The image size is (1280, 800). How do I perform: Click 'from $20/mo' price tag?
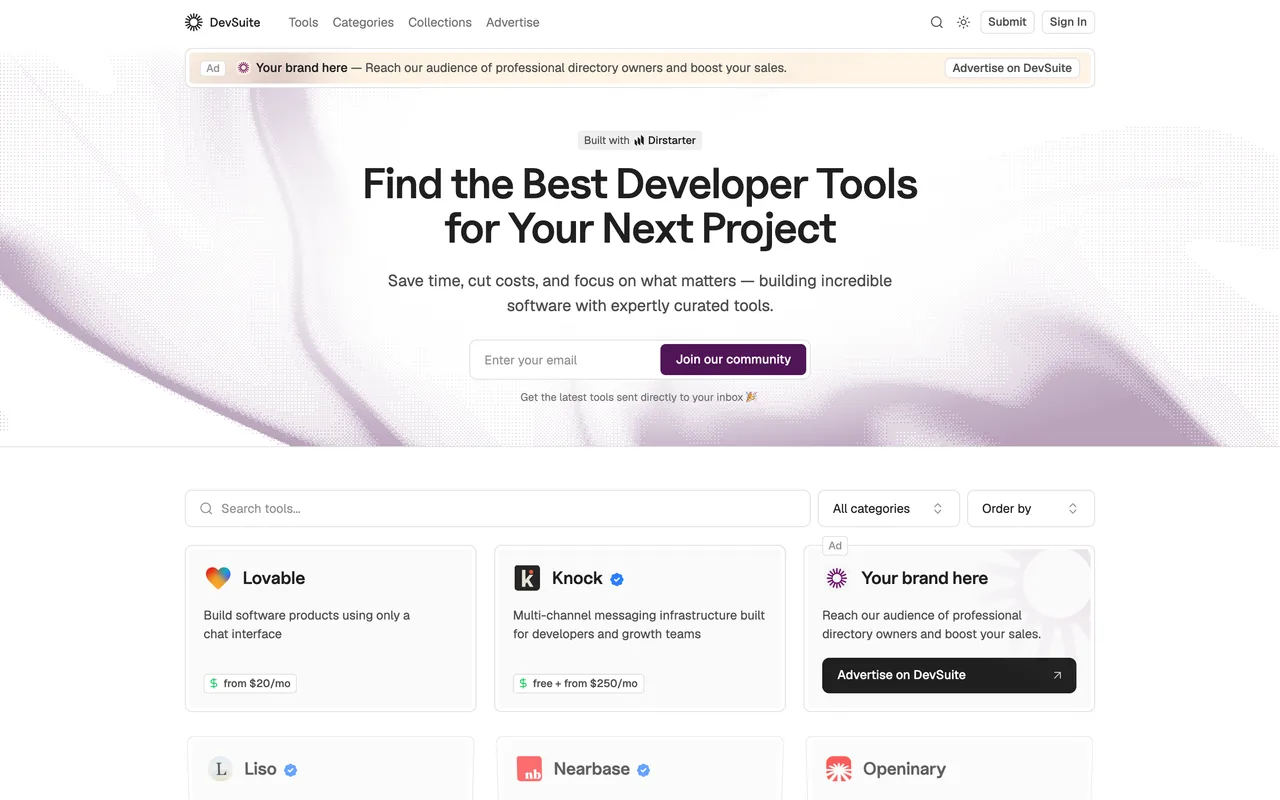(x=250, y=684)
